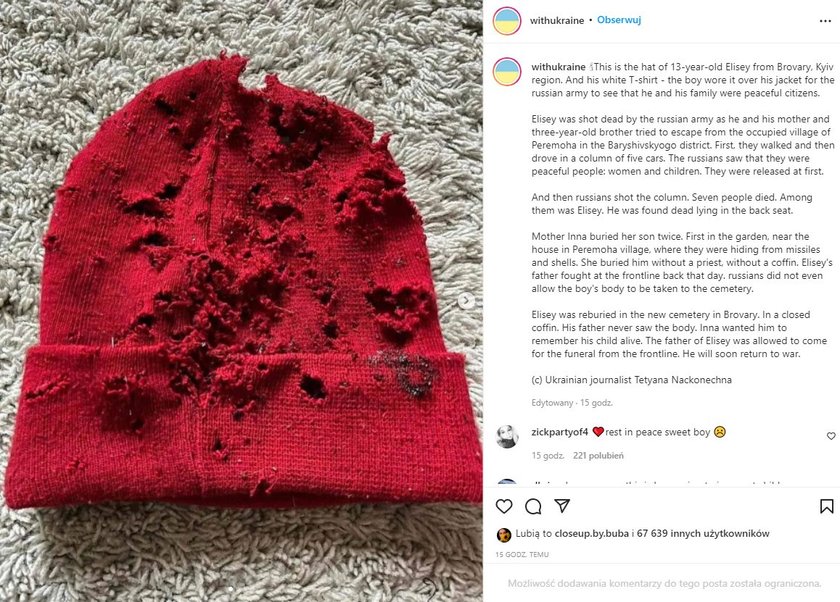This screenshot has height=602, width=840.
Task: Open the 15 GODZ. TEMU post timestamp
Action: tap(522, 554)
